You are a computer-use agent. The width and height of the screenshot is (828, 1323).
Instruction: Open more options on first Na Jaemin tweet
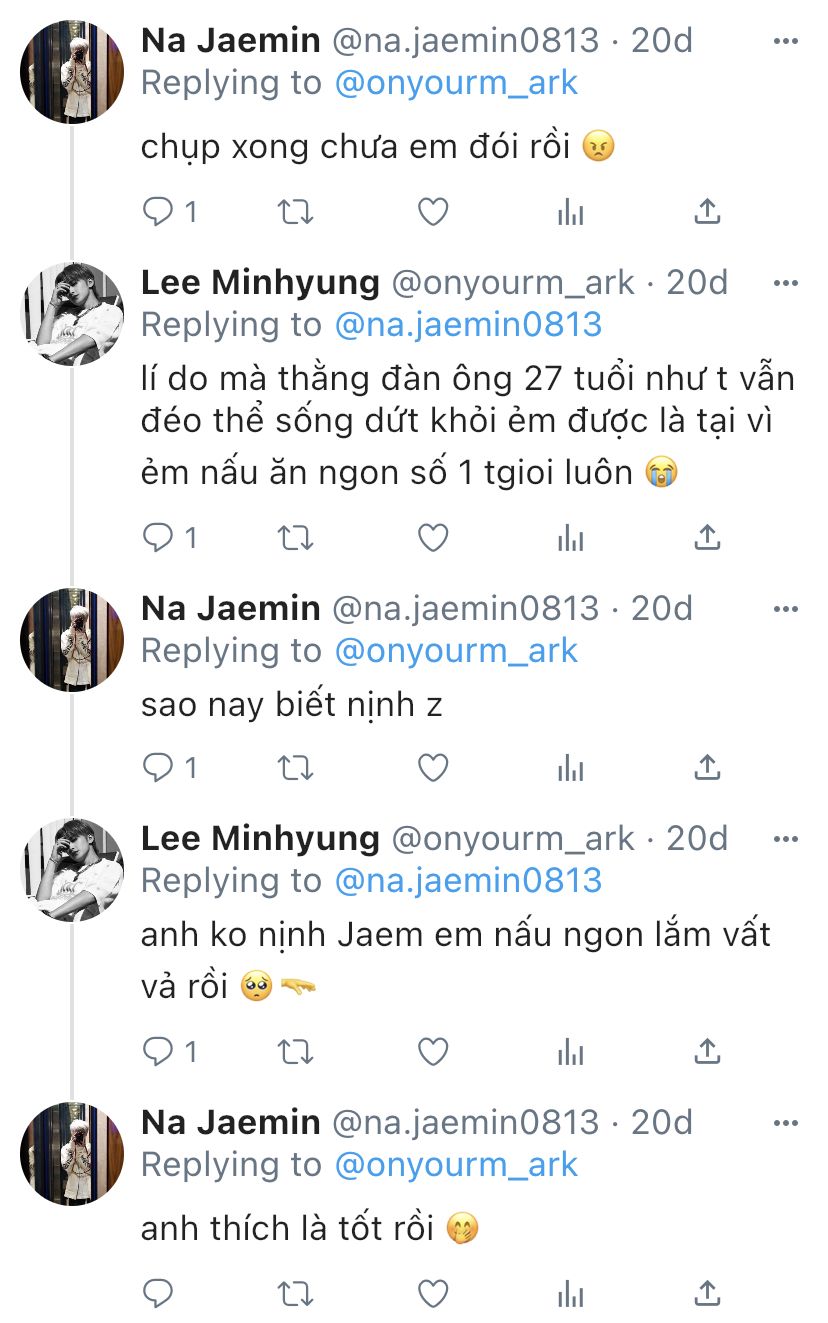pyautogui.click(x=787, y=41)
